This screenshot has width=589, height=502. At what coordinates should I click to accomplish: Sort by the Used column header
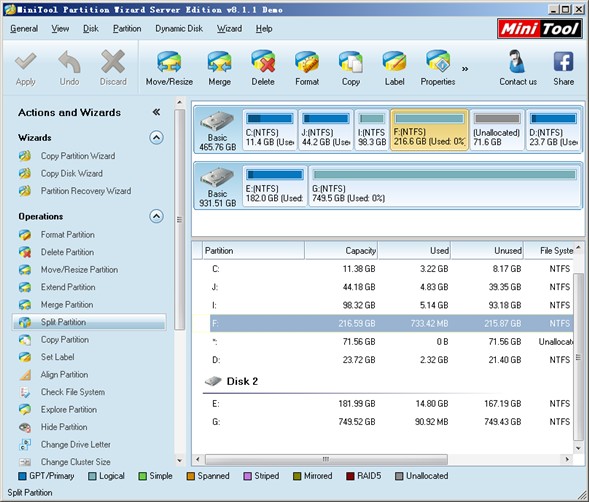[x=415, y=251]
